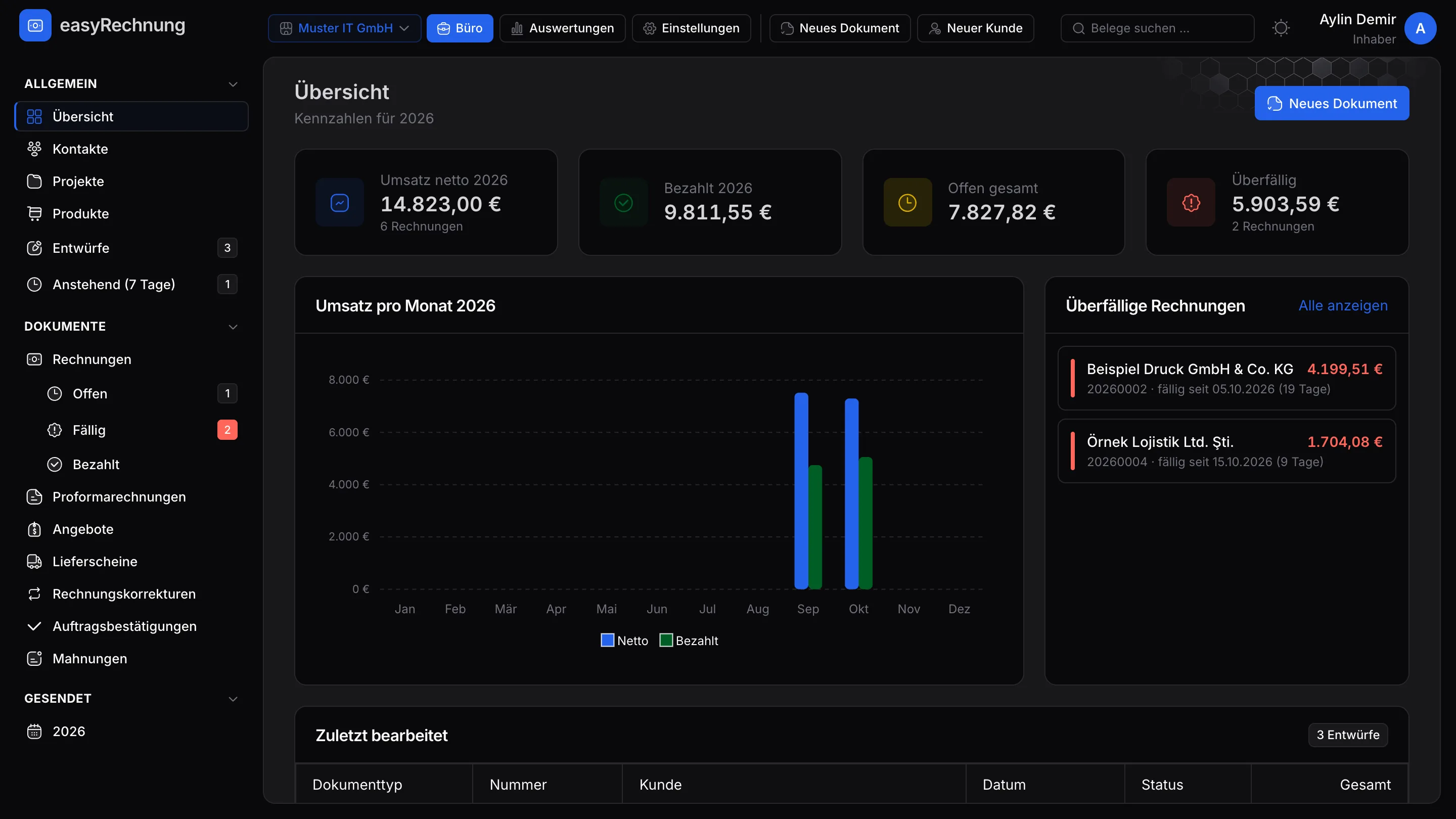Open the Lieferscheine truck icon
This screenshot has width=1456, height=819.
(x=34, y=561)
